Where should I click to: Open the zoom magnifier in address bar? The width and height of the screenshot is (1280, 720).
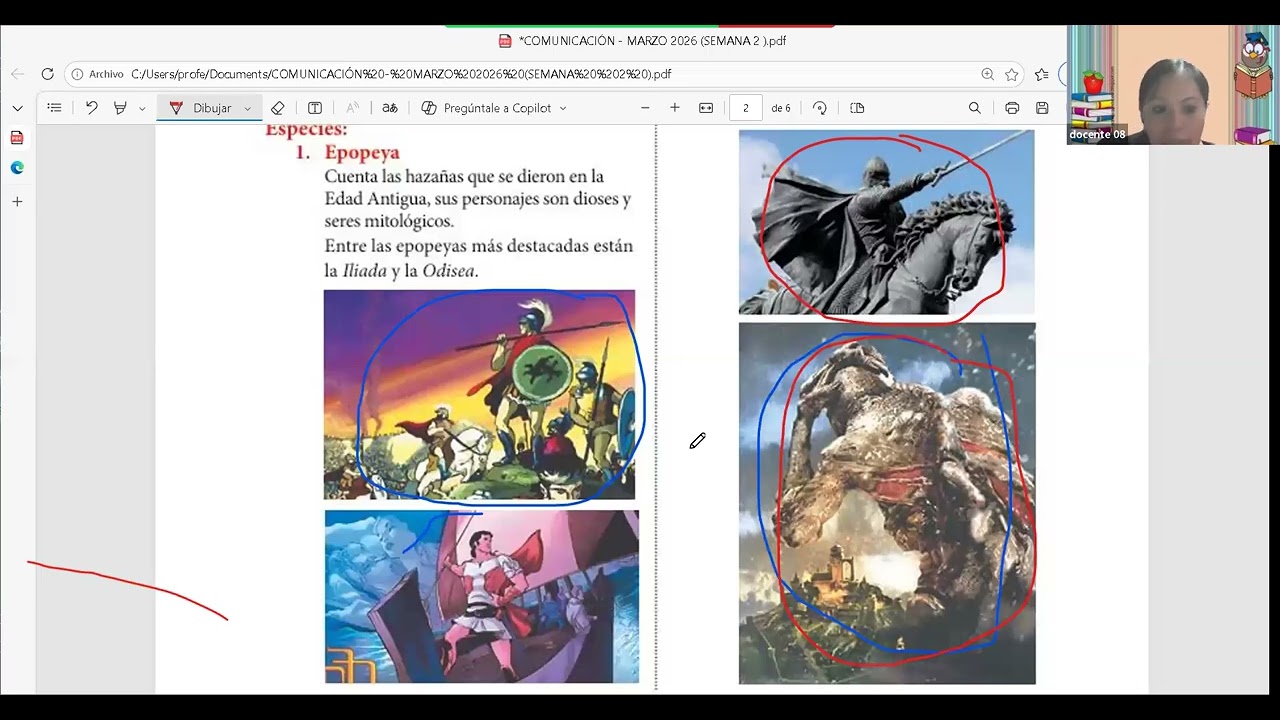pos(987,74)
